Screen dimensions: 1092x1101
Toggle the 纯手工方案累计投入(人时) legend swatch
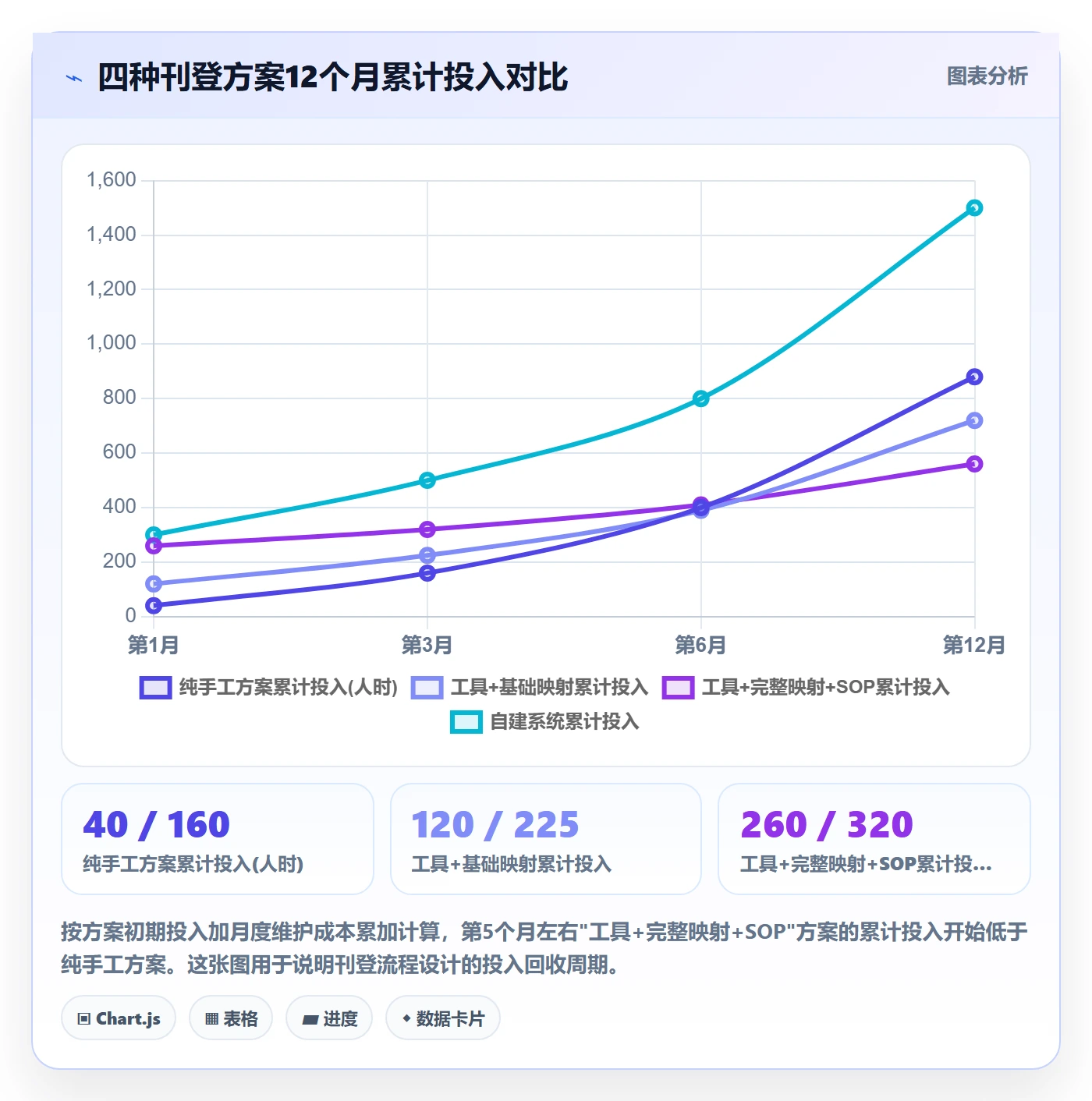click(155, 688)
